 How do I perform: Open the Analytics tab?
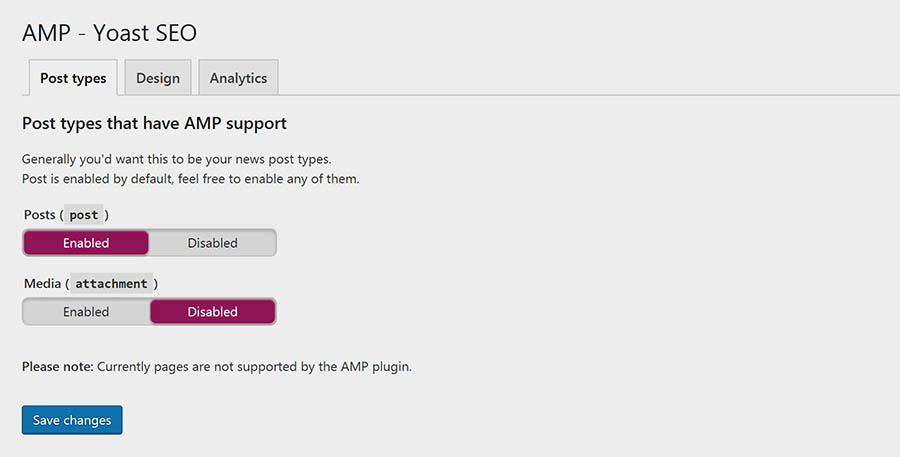pos(238,78)
